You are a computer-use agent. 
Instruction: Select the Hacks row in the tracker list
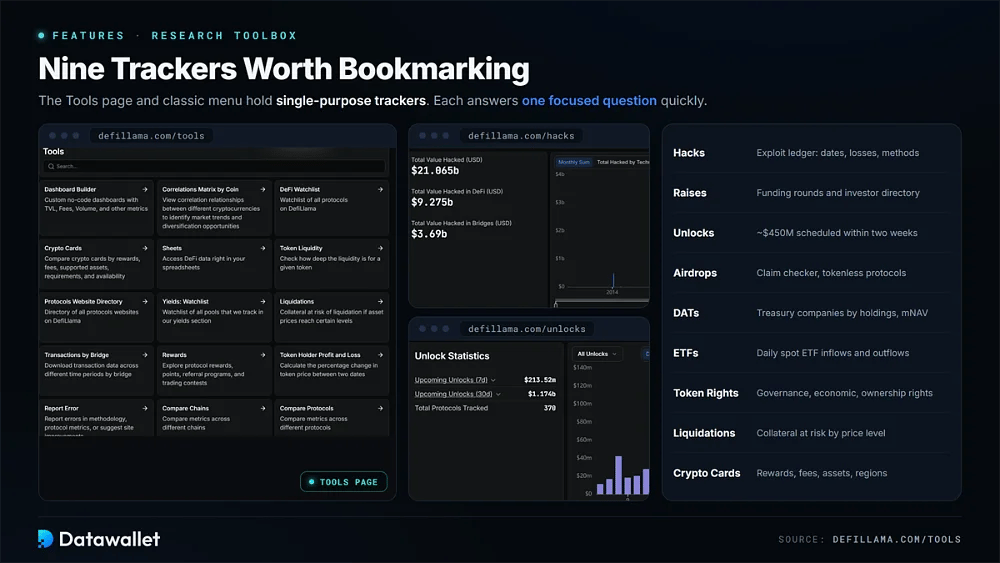tap(811, 153)
